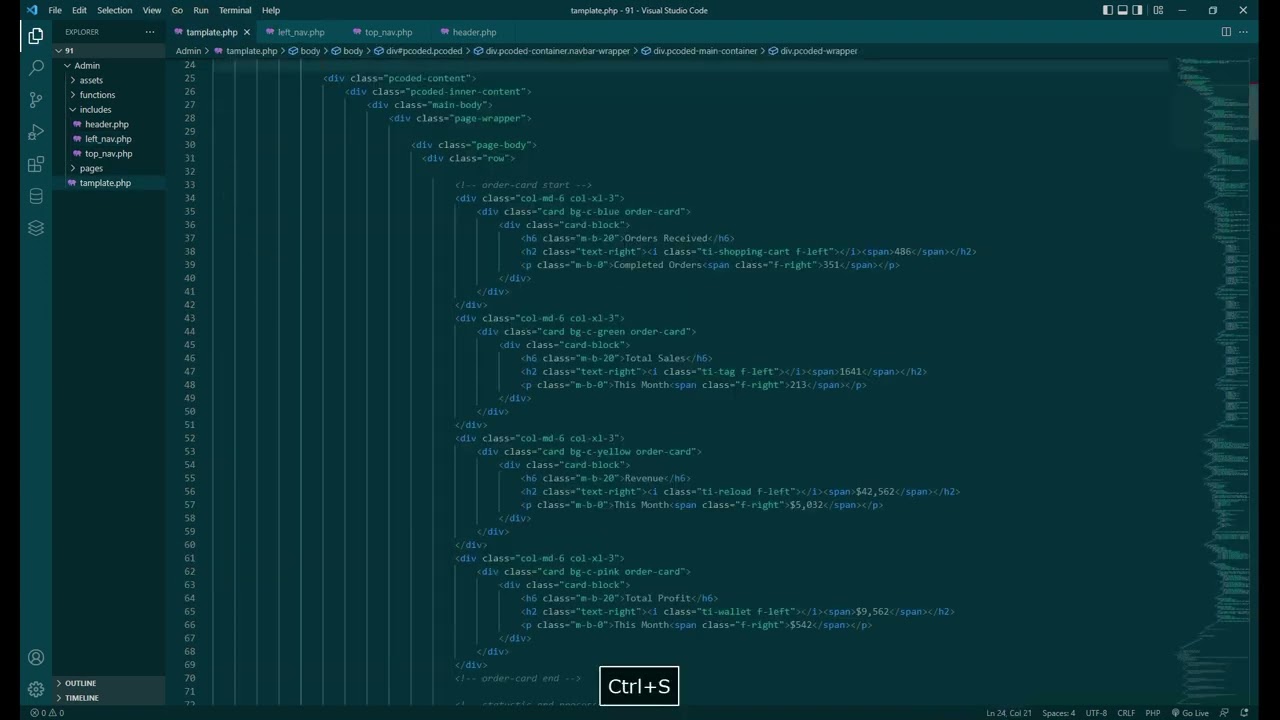Change indentation via Spaces: 4
Screen dimensions: 1280x720
pos(1058,713)
